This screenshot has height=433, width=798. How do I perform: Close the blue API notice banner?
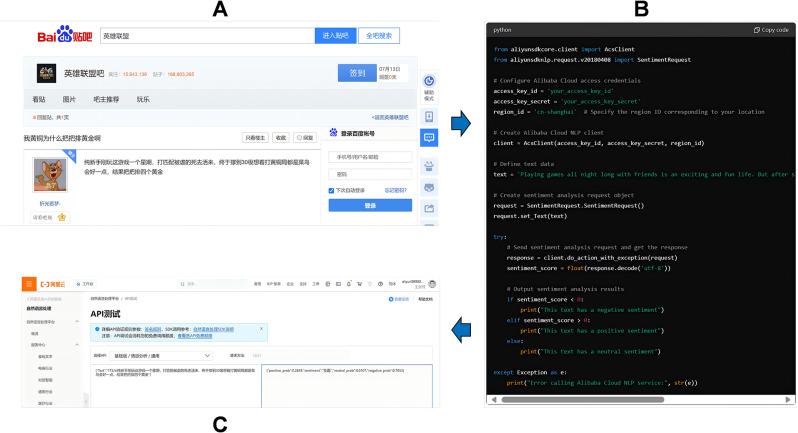(262, 329)
